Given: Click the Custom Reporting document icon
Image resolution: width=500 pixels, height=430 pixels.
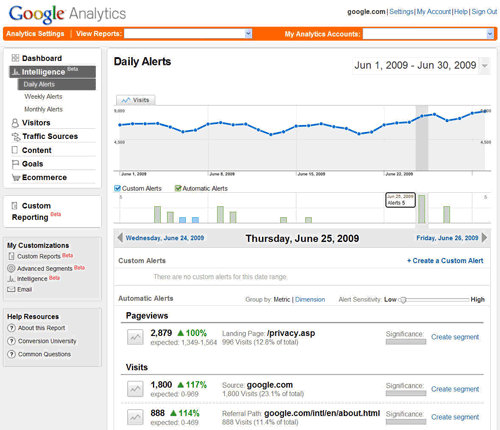Looking at the screenshot, I should pyautogui.click(x=14, y=206).
